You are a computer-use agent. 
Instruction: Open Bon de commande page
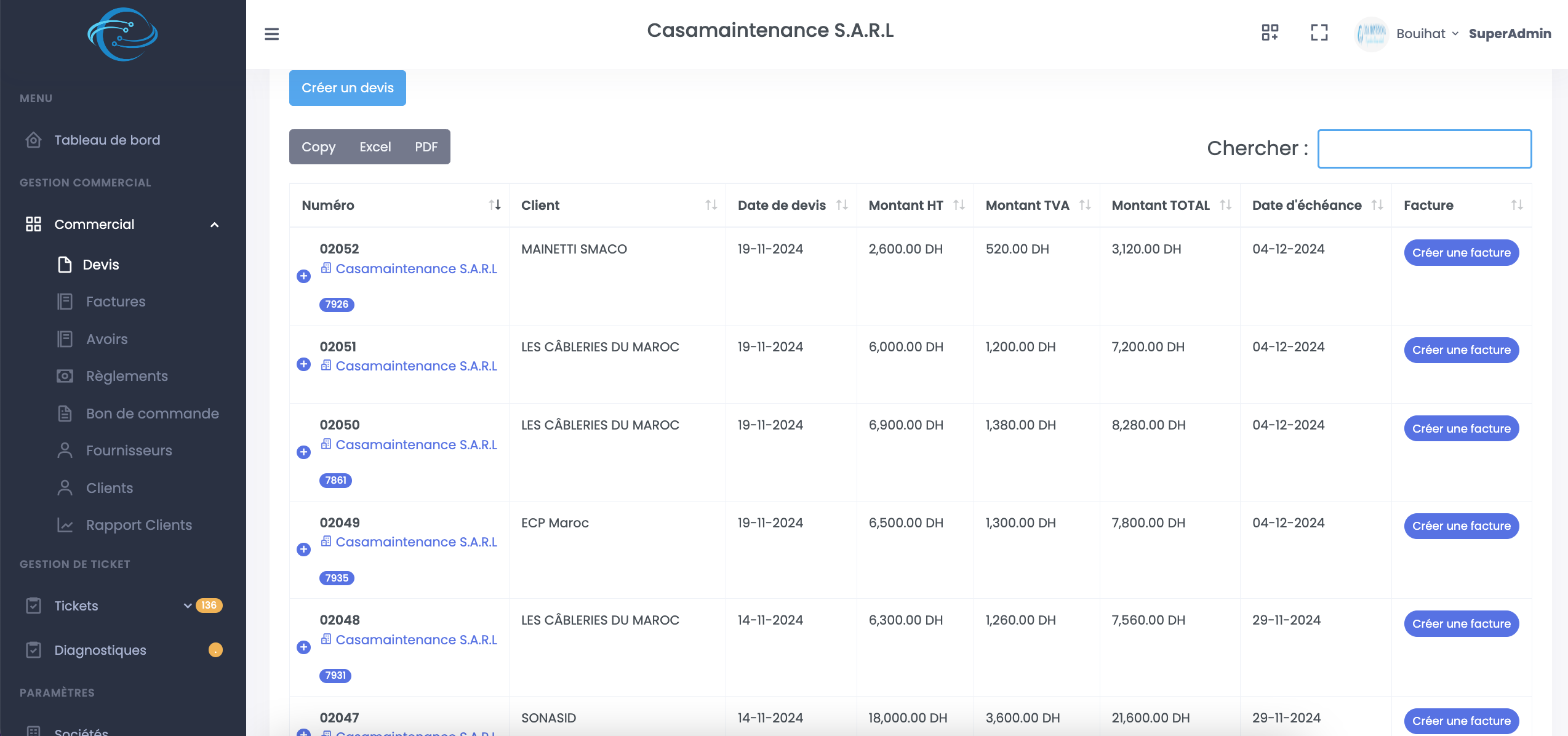(153, 414)
